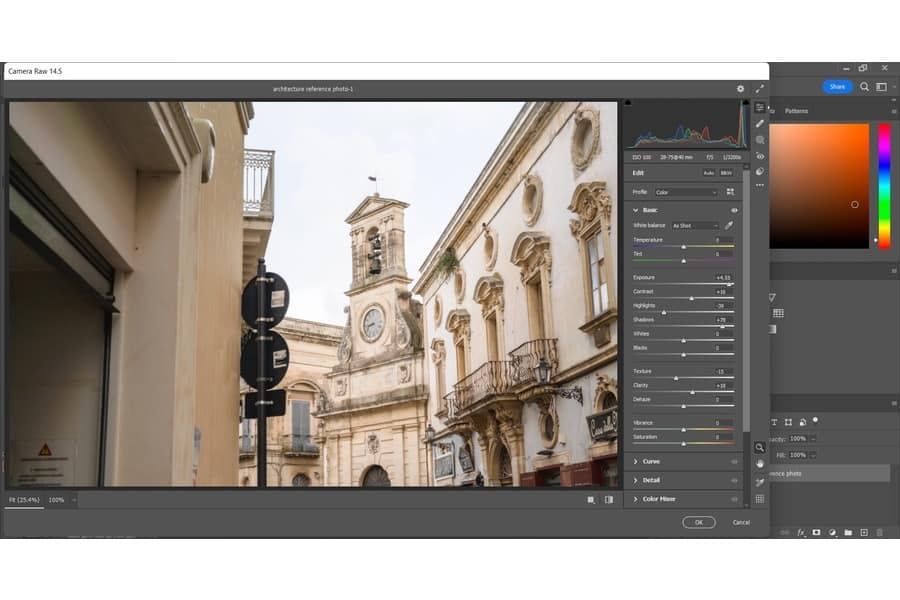The width and height of the screenshot is (900, 600).
Task: Open Color panel options menu icon
Action: pyautogui.click(x=894, y=111)
